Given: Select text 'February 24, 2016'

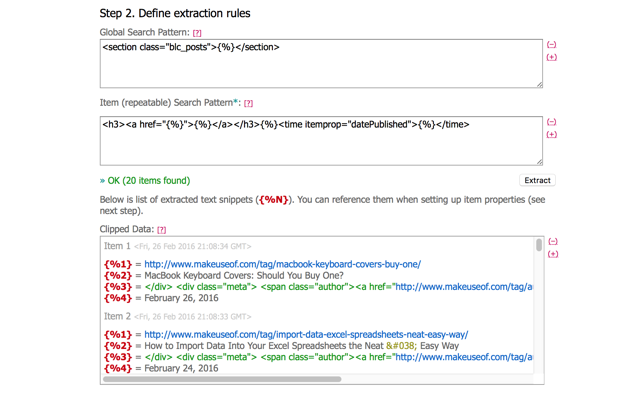Looking at the screenshot, I should coord(181,368).
